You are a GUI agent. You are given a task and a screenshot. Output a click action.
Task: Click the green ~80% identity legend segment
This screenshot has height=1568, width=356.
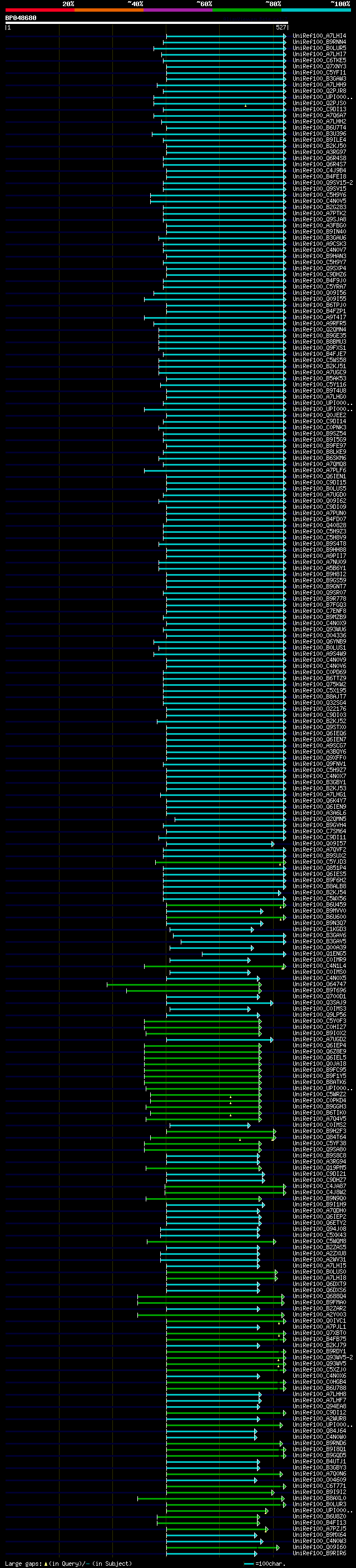[x=247, y=11]
